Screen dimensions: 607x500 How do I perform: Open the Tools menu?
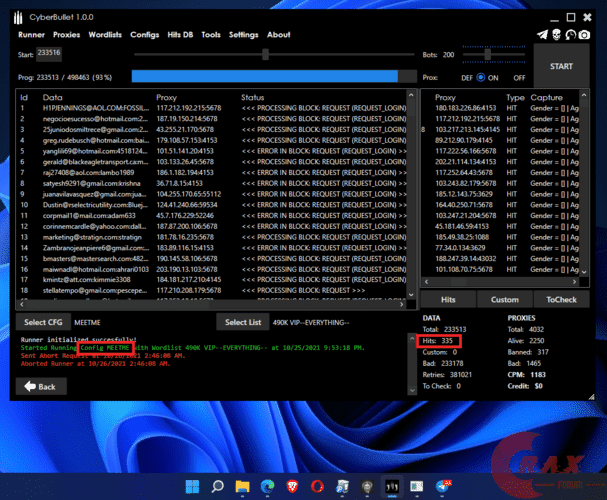pyautogui.click(x=211, y=35)
